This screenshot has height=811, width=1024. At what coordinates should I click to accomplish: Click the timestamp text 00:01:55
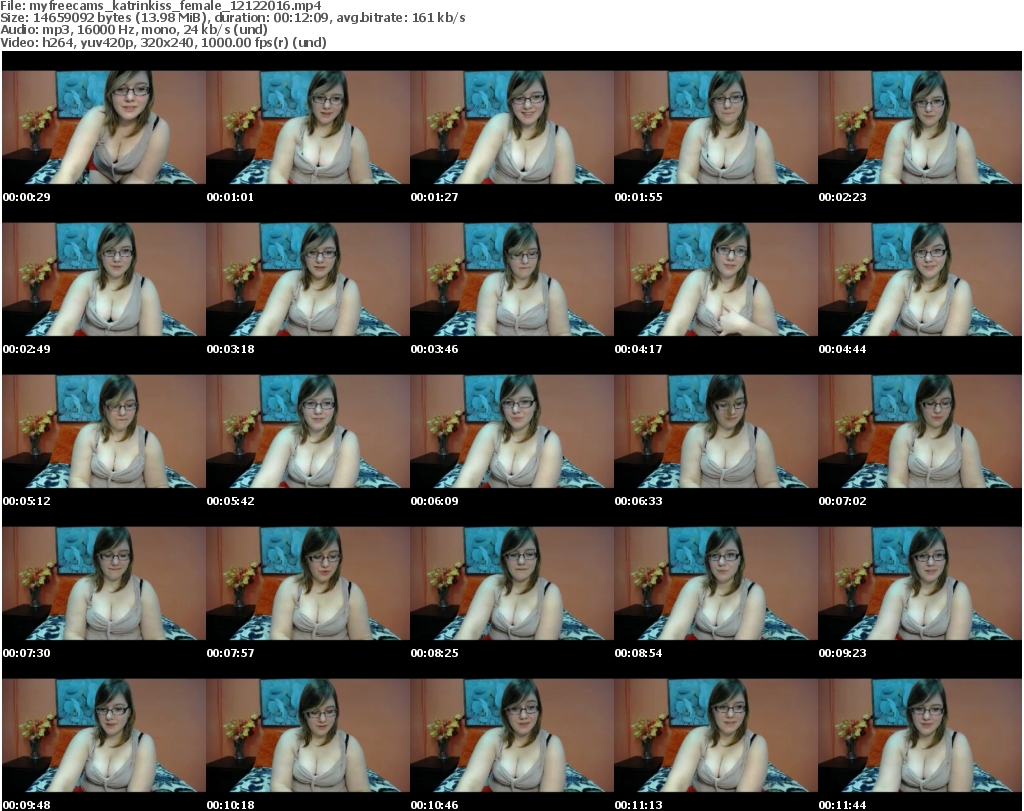coord(639,197)
